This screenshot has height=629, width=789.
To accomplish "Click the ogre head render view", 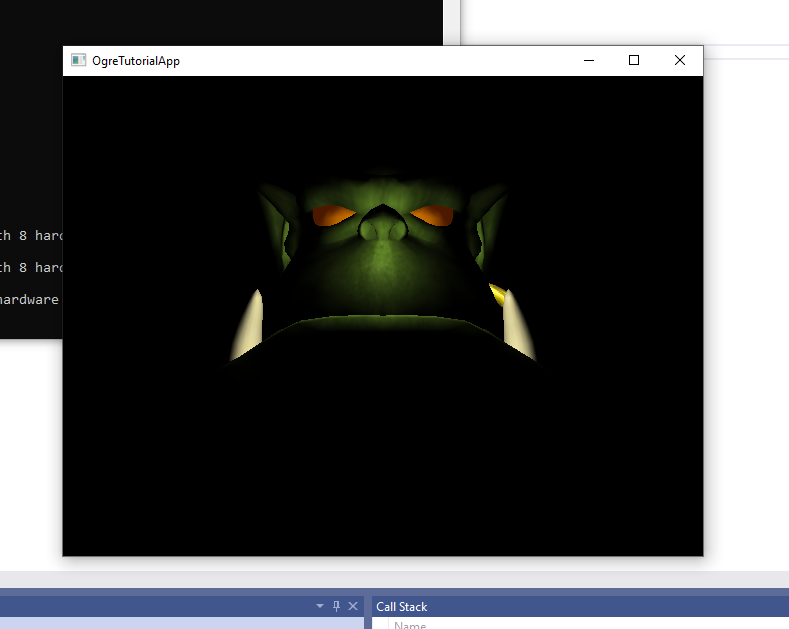I will click(x=383, y=316).
